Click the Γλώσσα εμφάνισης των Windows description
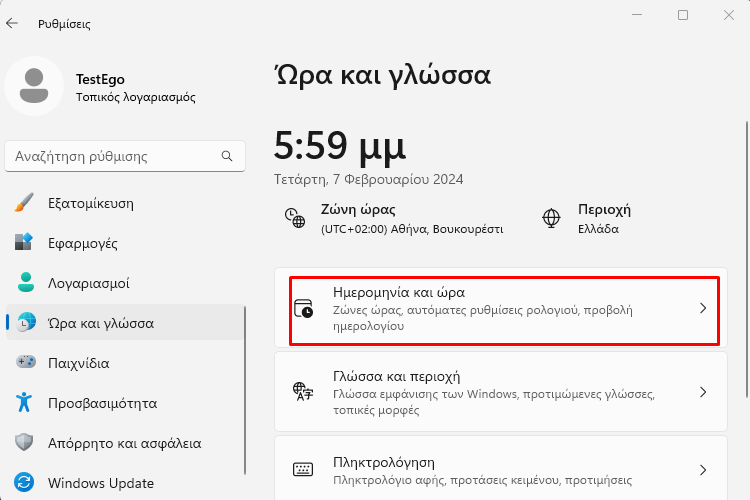This screenshot has width=750, height=500. (x=494, y=402)
